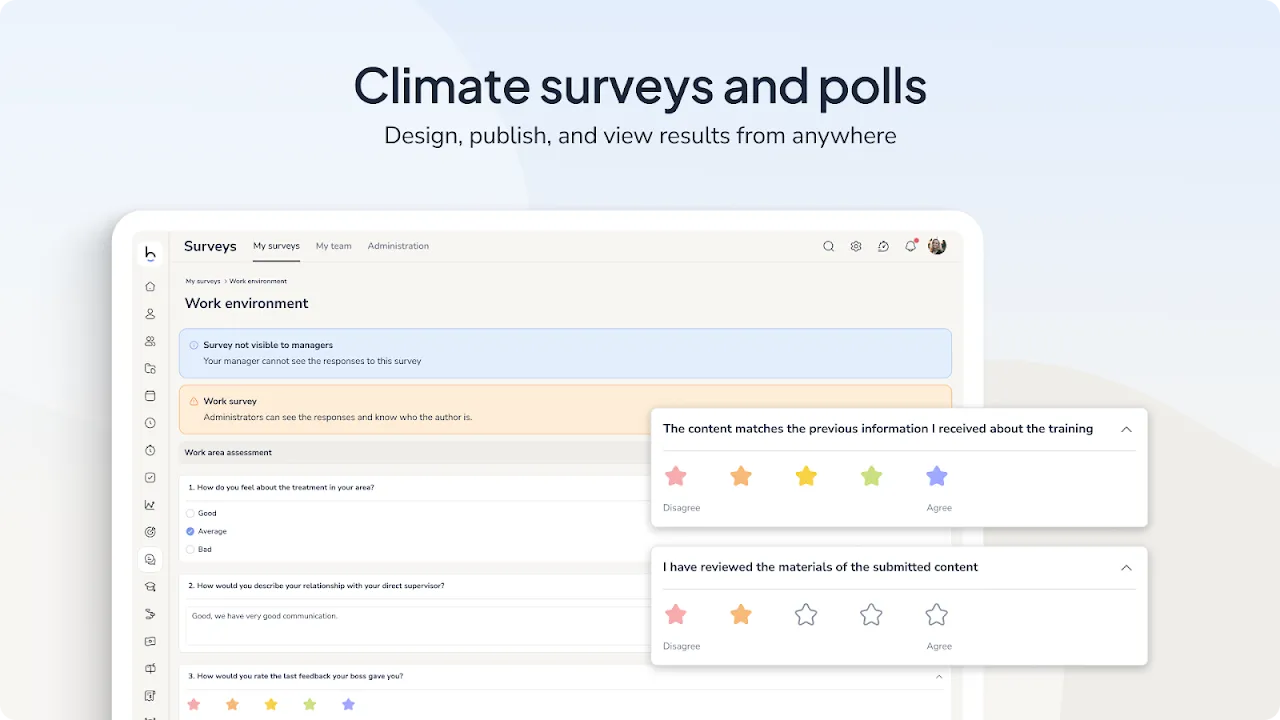
Task: Open the graduation cap training sidebar icon
Action: pyautogui.click(x=150, y=587)
